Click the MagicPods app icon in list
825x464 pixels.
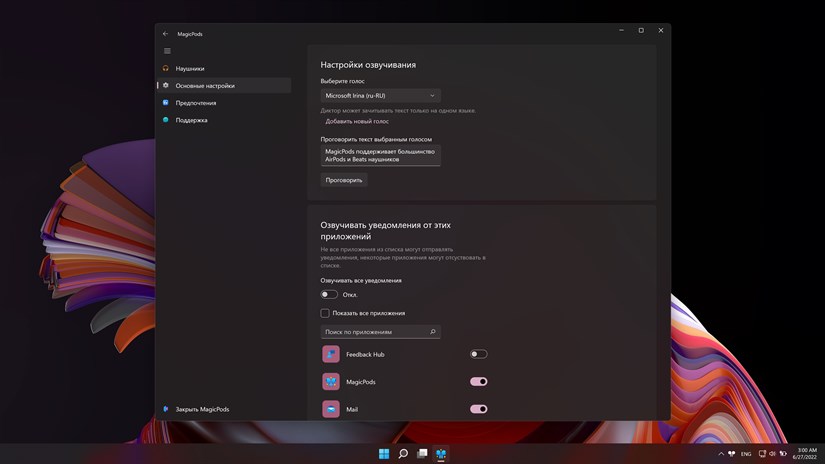[x=331, y=381]
